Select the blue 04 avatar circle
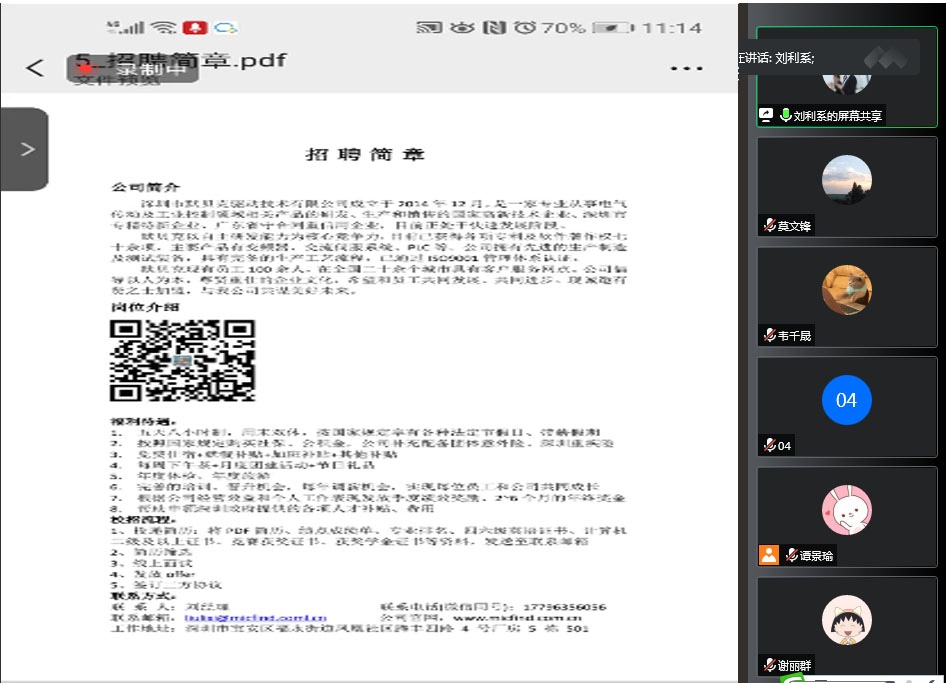Viewport: 946px width, 683px height. pos(846,400)
